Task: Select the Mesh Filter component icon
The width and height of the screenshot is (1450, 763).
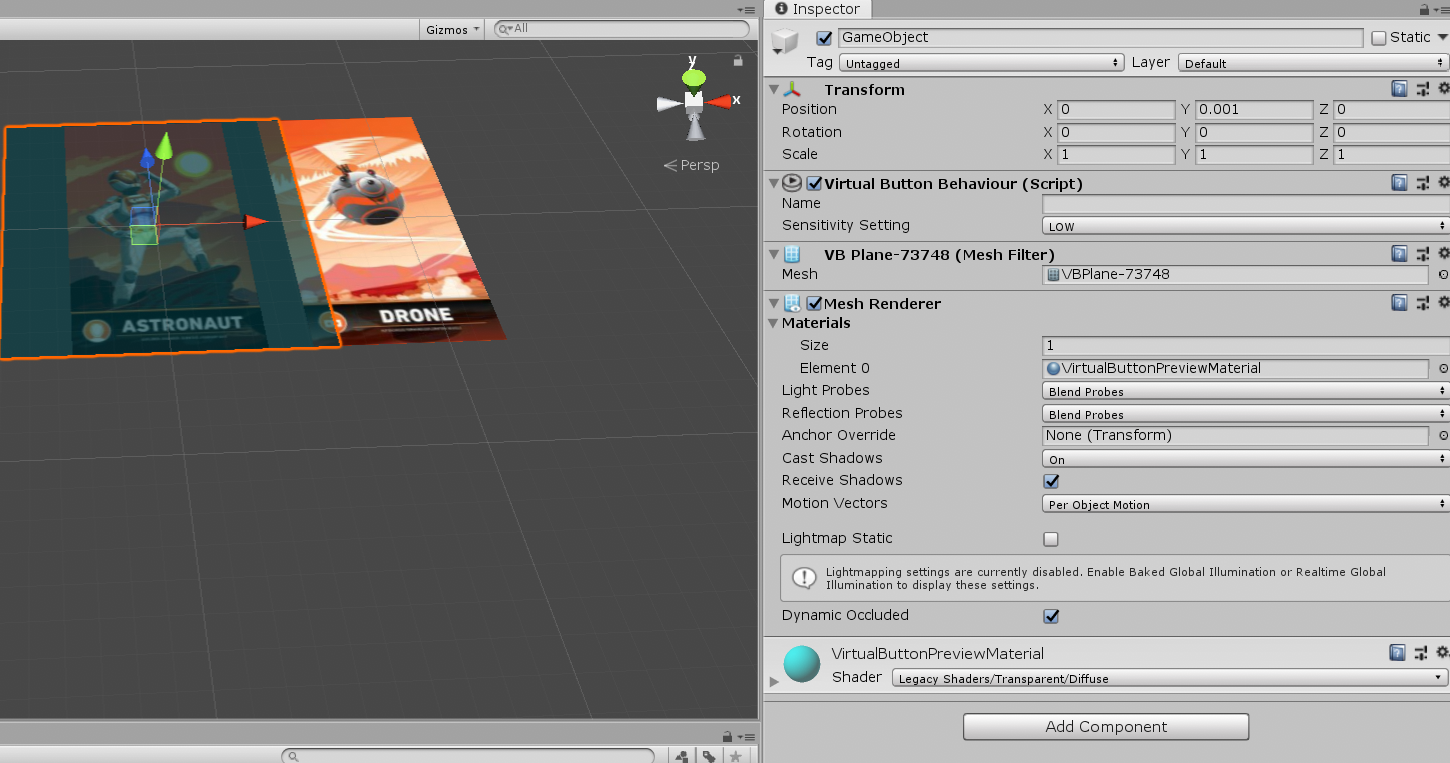Action: pyautogui.click(x=790, y=254)
